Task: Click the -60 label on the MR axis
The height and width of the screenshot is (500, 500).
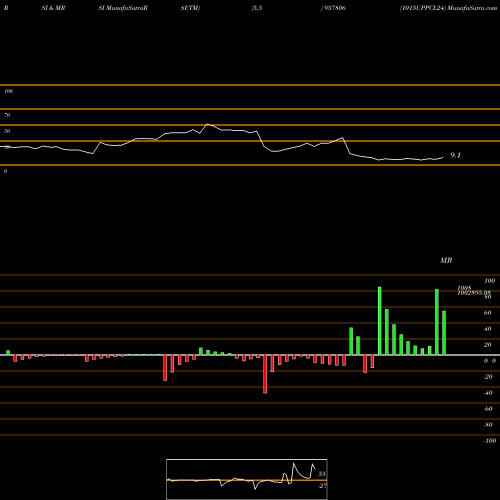Action: point(488,409)
